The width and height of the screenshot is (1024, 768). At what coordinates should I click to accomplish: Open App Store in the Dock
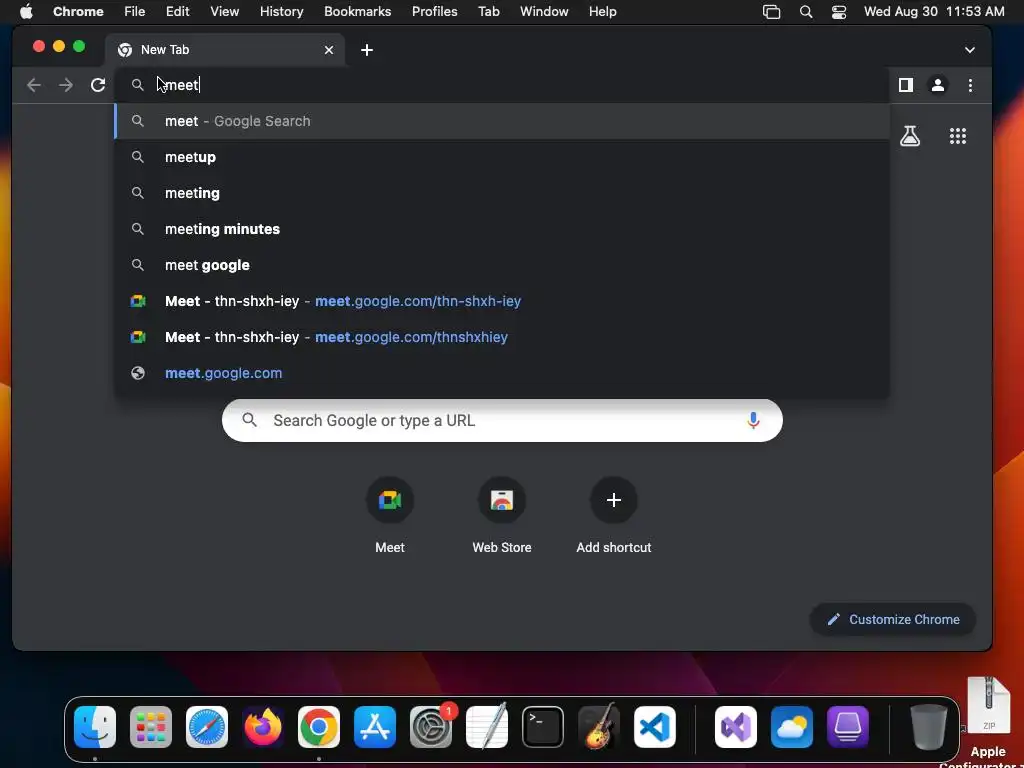tap(375, 726)
